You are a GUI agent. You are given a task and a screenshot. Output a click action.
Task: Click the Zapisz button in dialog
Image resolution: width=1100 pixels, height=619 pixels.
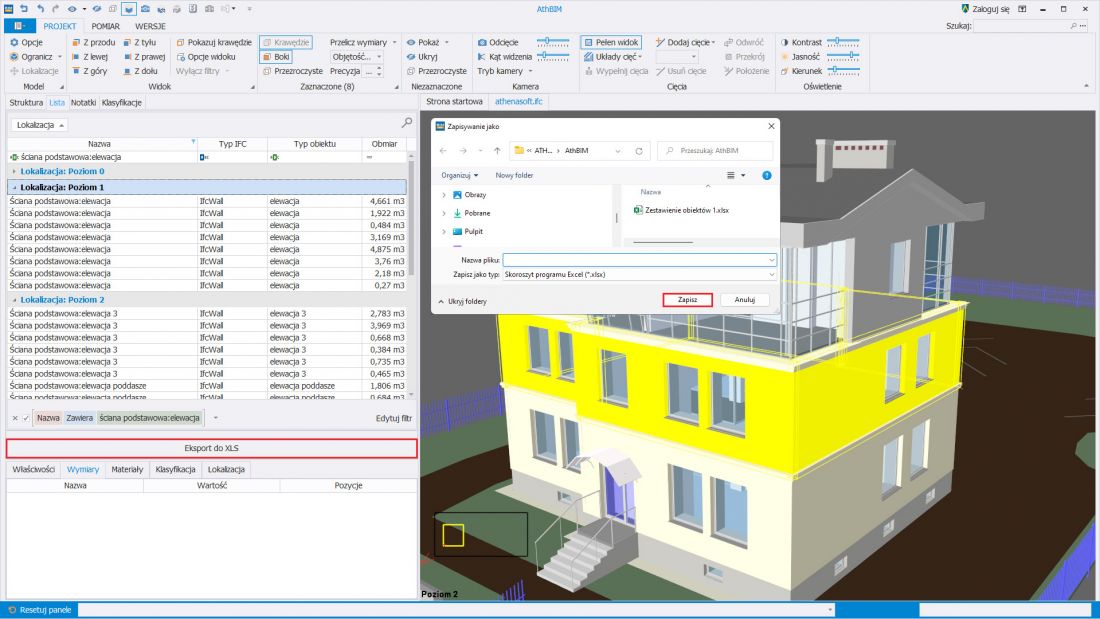[688, 300]
